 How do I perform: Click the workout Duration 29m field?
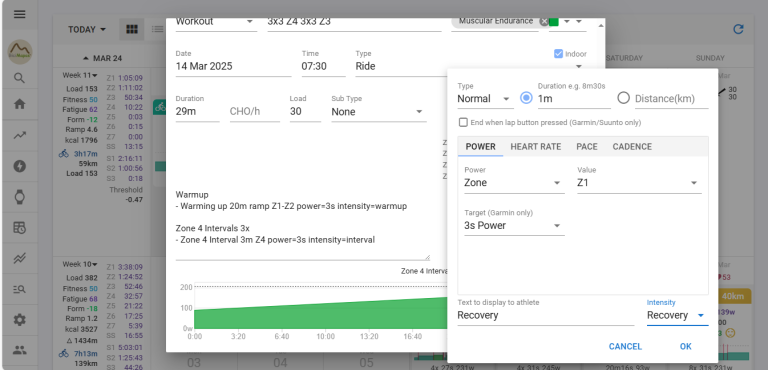(x=197, y=112)
